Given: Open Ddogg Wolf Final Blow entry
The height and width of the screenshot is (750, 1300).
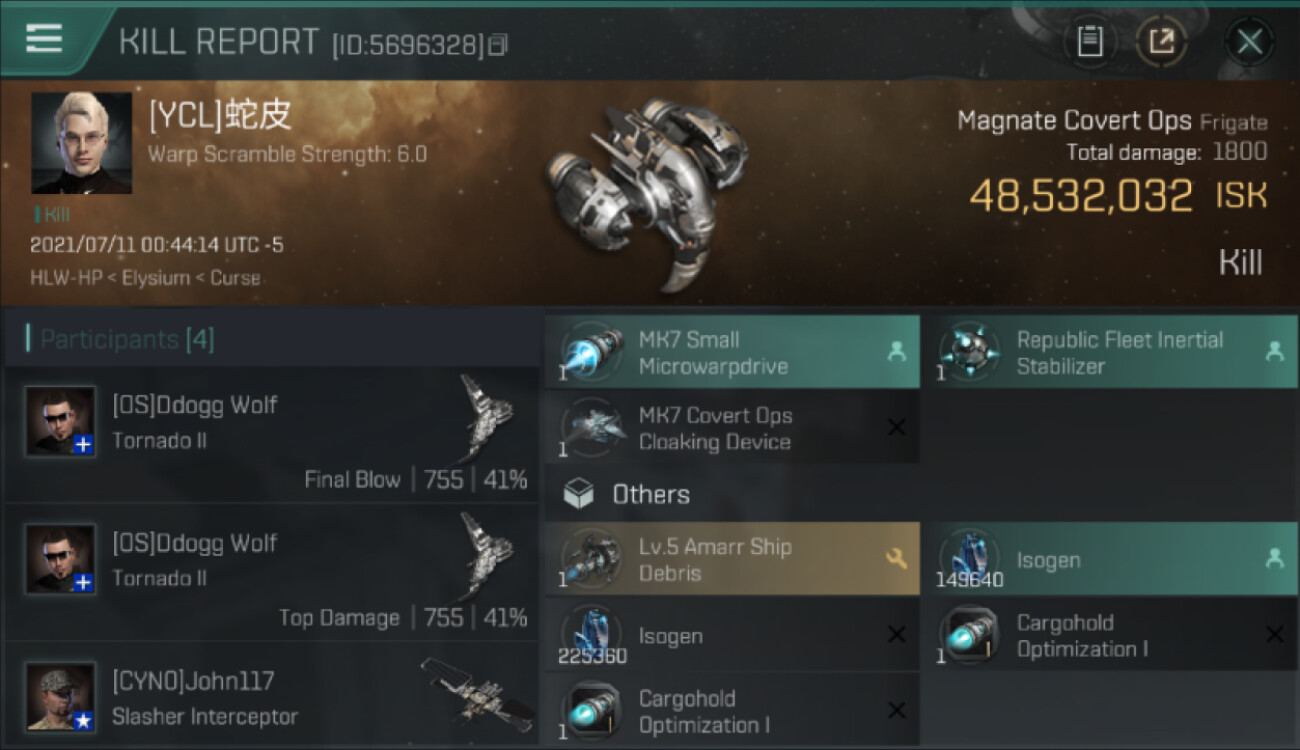Looking at the screenshot, I should click(x=272, y=435).
